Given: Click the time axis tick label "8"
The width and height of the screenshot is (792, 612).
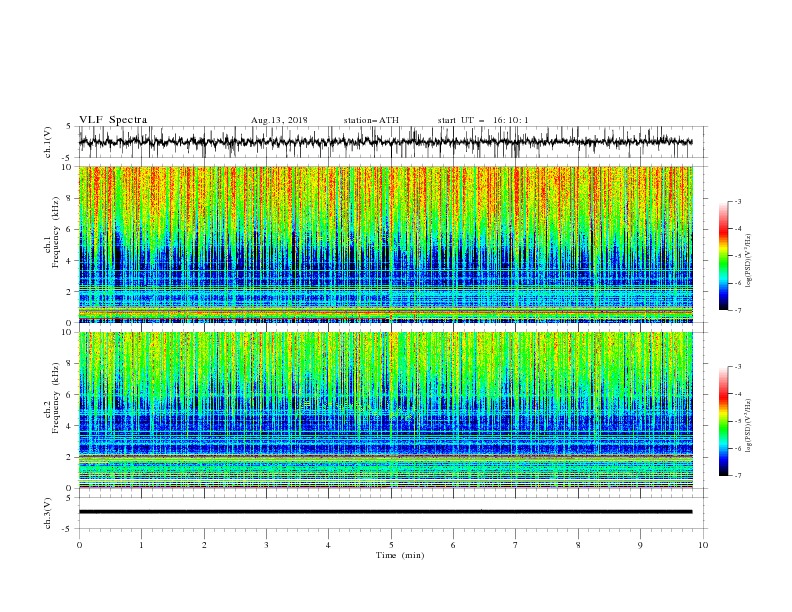Looking at the screenshot, I should pos(578,545).
